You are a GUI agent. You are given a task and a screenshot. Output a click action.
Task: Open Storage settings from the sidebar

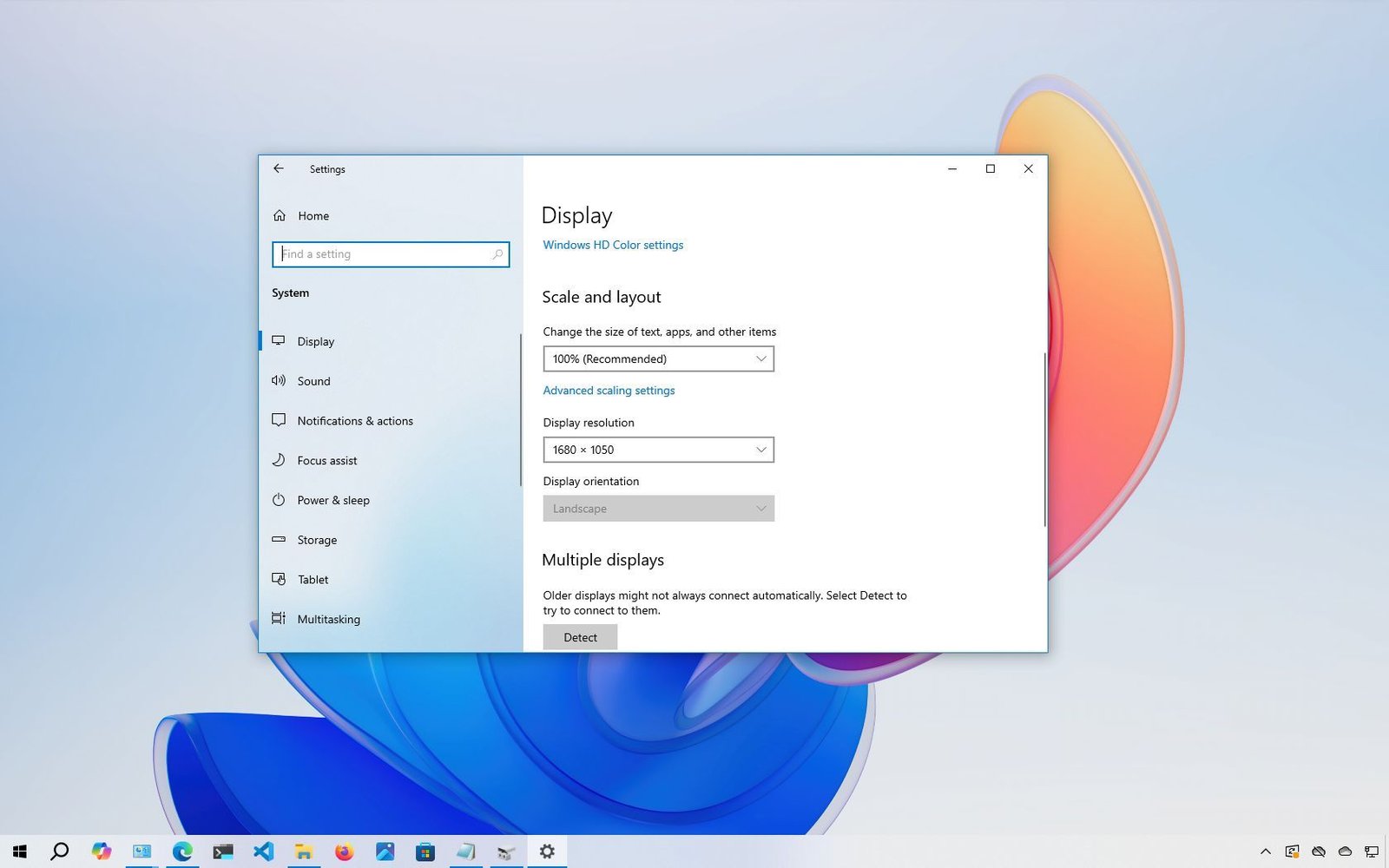(x=316, y=540)
